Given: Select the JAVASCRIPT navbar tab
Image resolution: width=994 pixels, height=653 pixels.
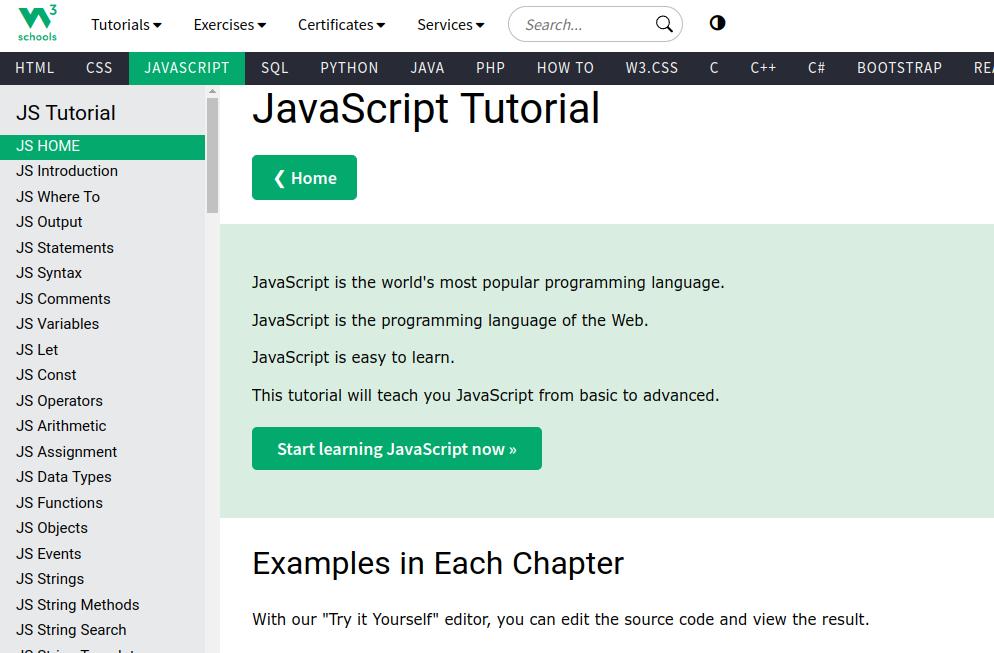Looking at the screenshot, I should 187,68.
